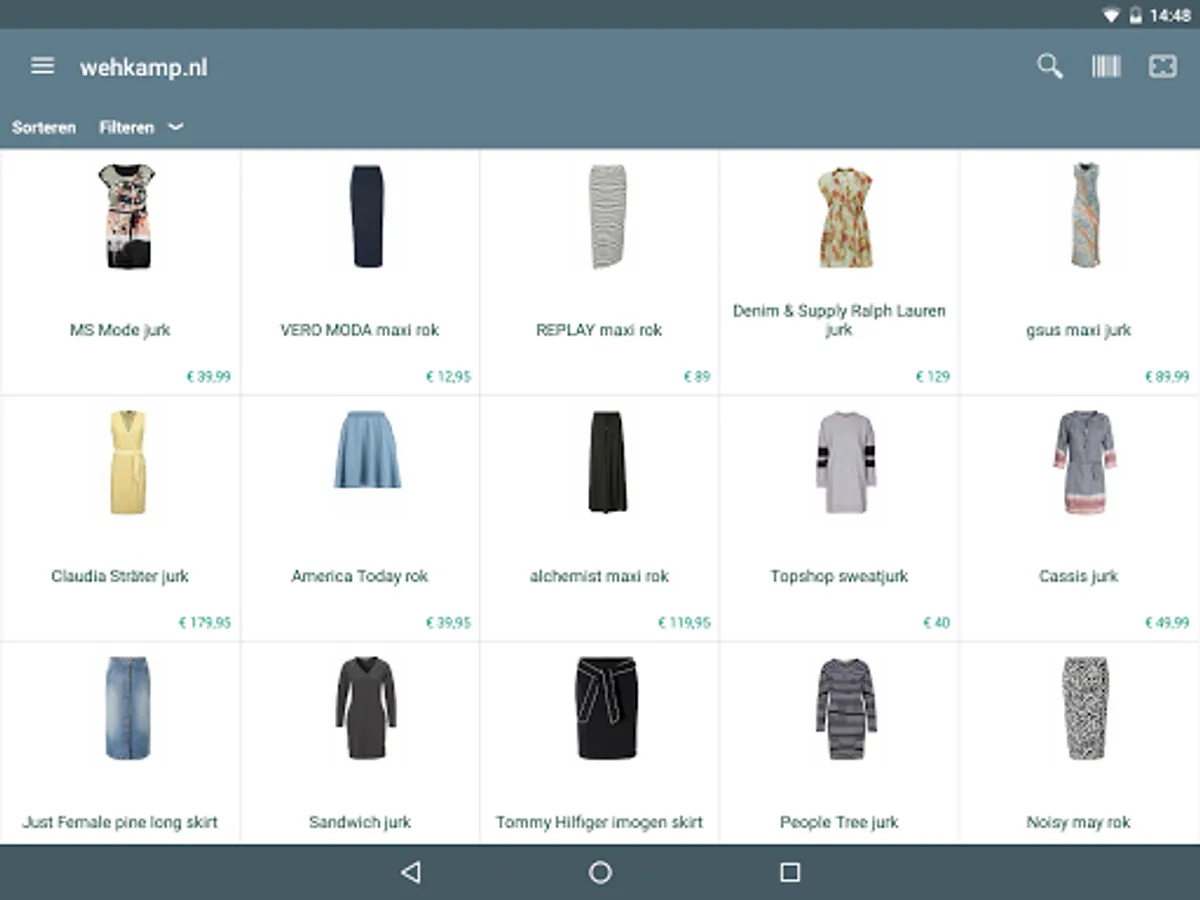Open the Sorteren option
Screen dimensions: 1200x900
(43, 128)
